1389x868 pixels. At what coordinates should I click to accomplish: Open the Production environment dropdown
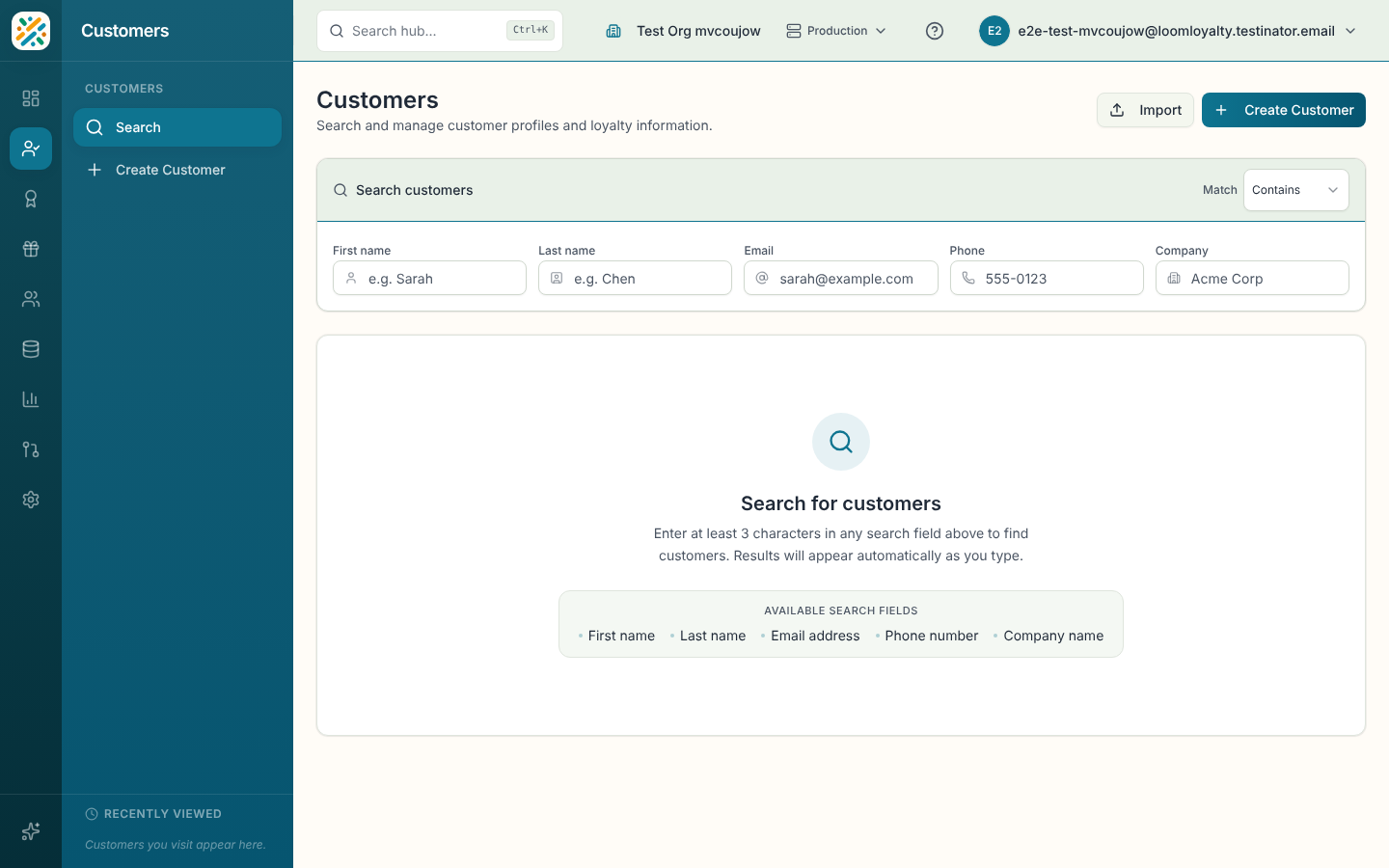pyautogui.click(x=836, y=31)
